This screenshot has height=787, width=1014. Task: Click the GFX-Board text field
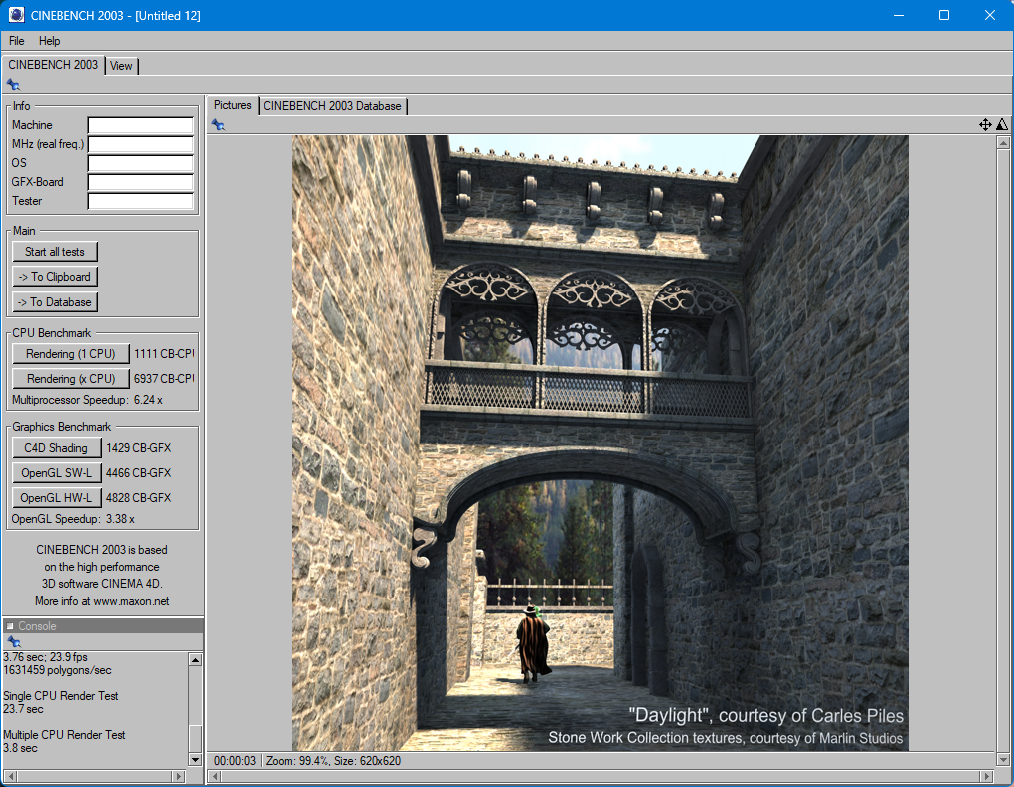(140, 182)
